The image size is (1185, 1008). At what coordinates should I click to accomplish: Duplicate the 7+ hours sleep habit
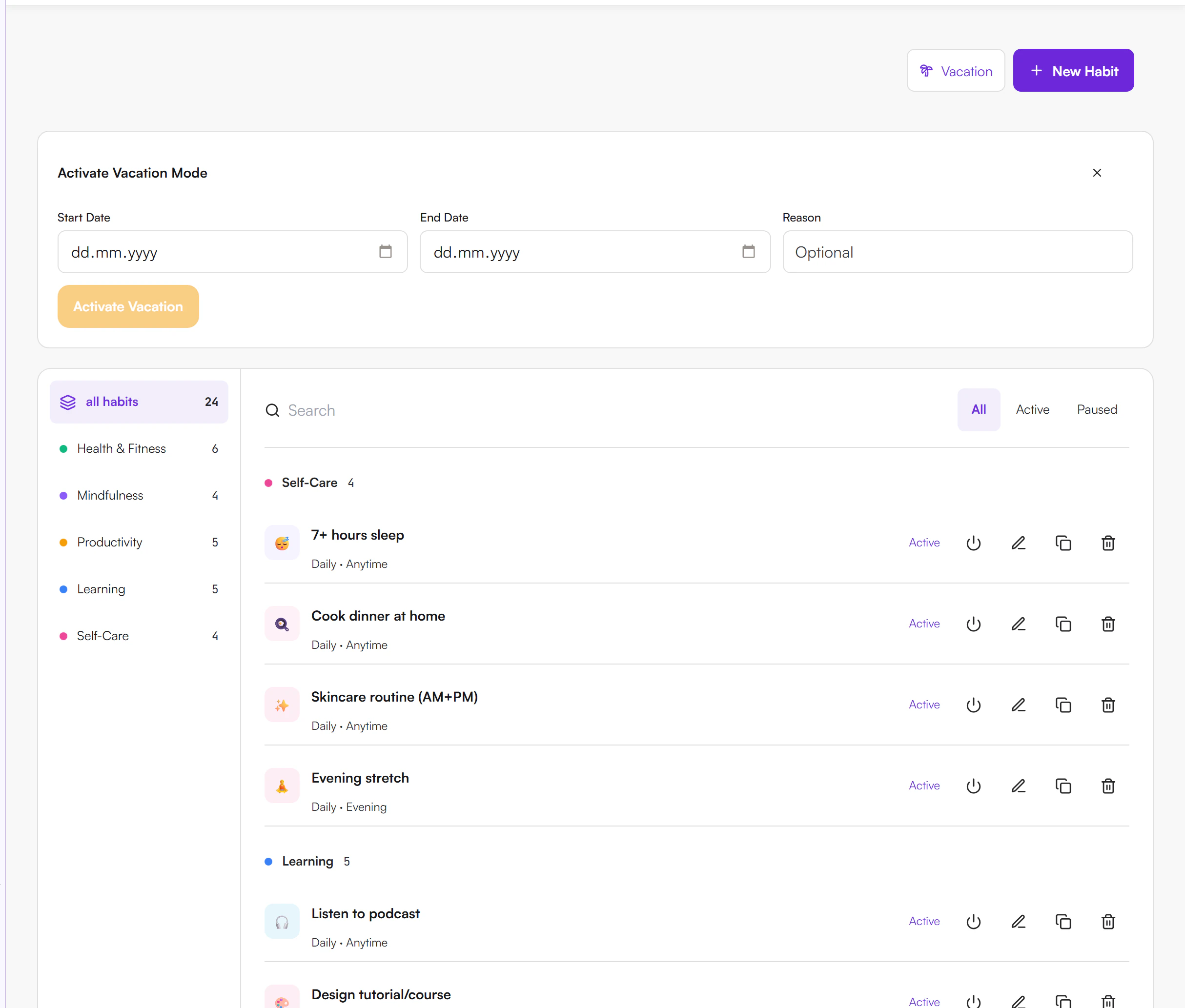point(1063,543)
